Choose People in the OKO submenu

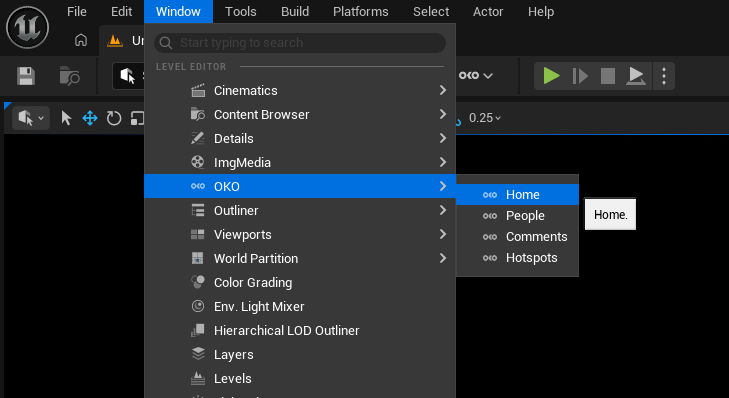pyautogui.click(x=517, y=215)
